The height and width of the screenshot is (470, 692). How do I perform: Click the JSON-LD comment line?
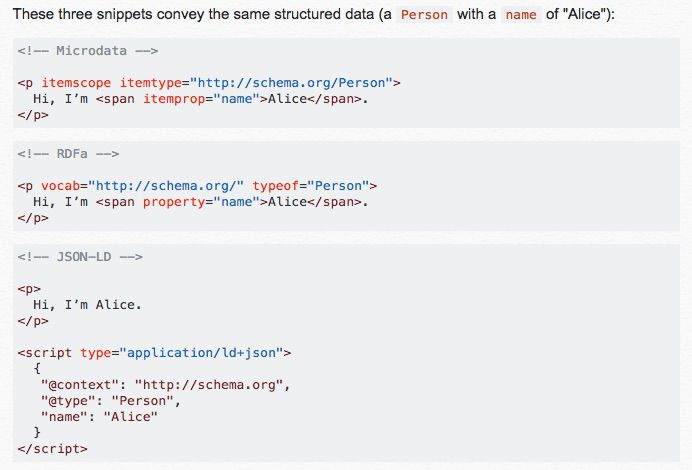click(x=80, y=257)
